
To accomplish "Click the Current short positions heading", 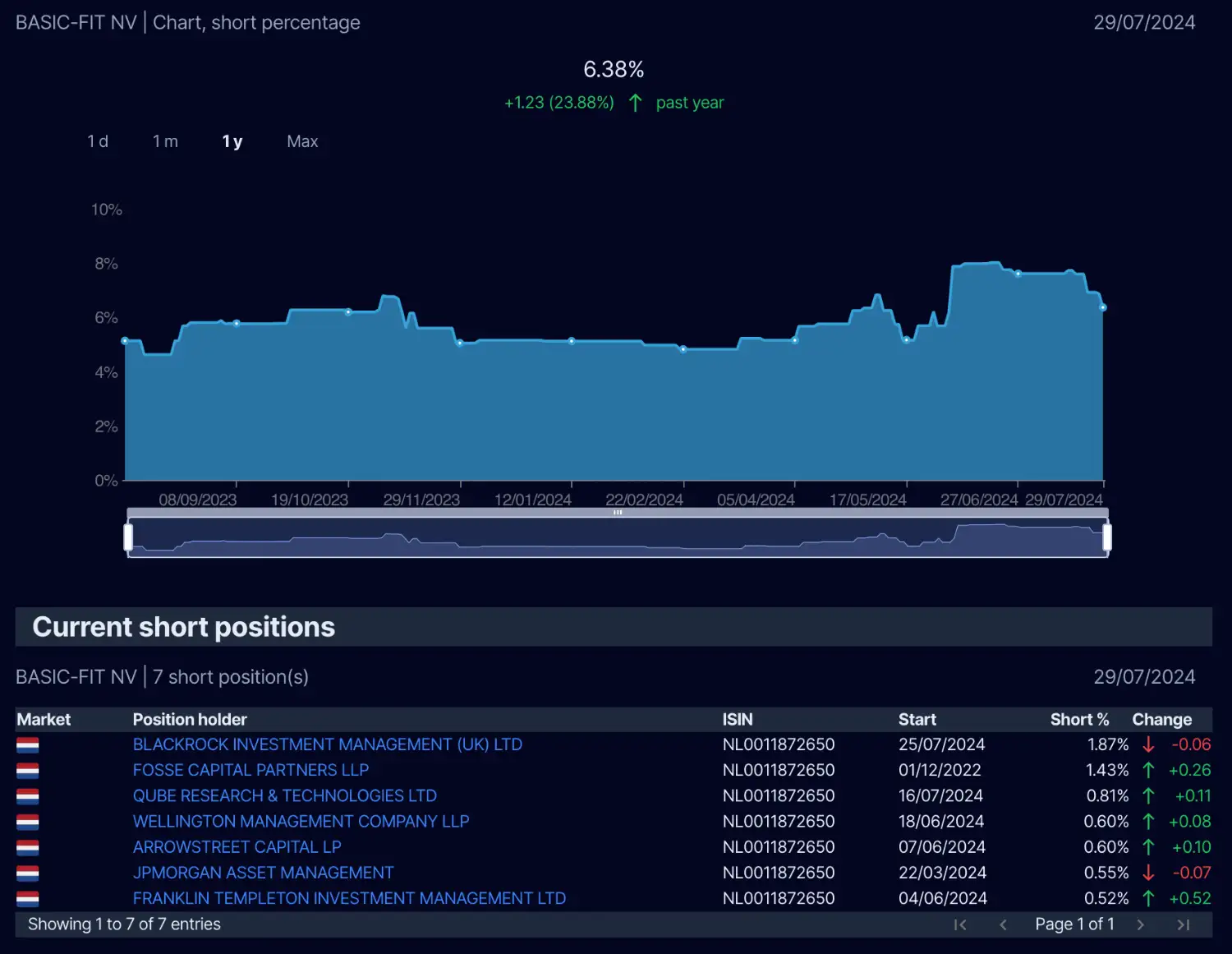I will click(184, 627).
